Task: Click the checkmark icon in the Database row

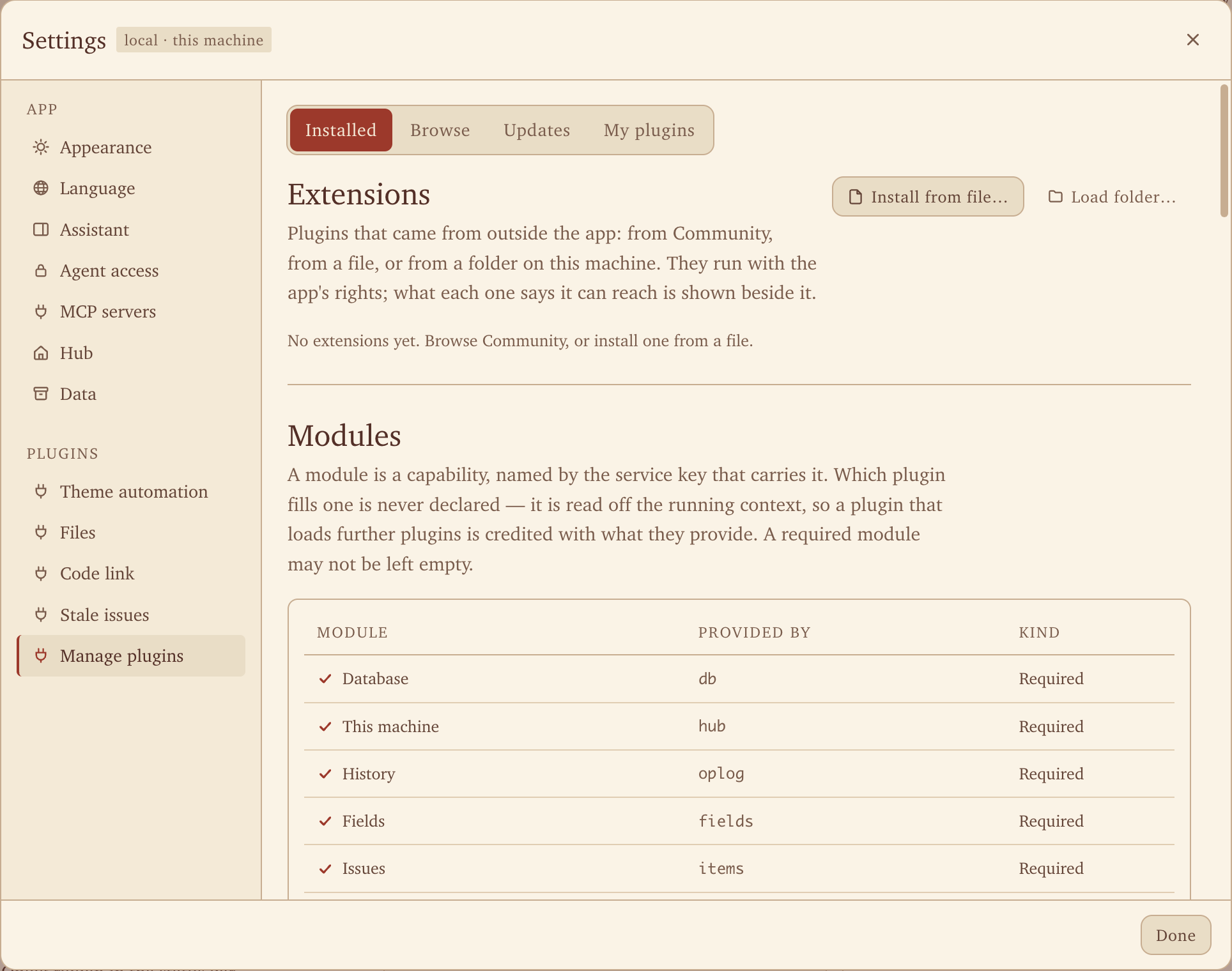Action: pos(325,678)
